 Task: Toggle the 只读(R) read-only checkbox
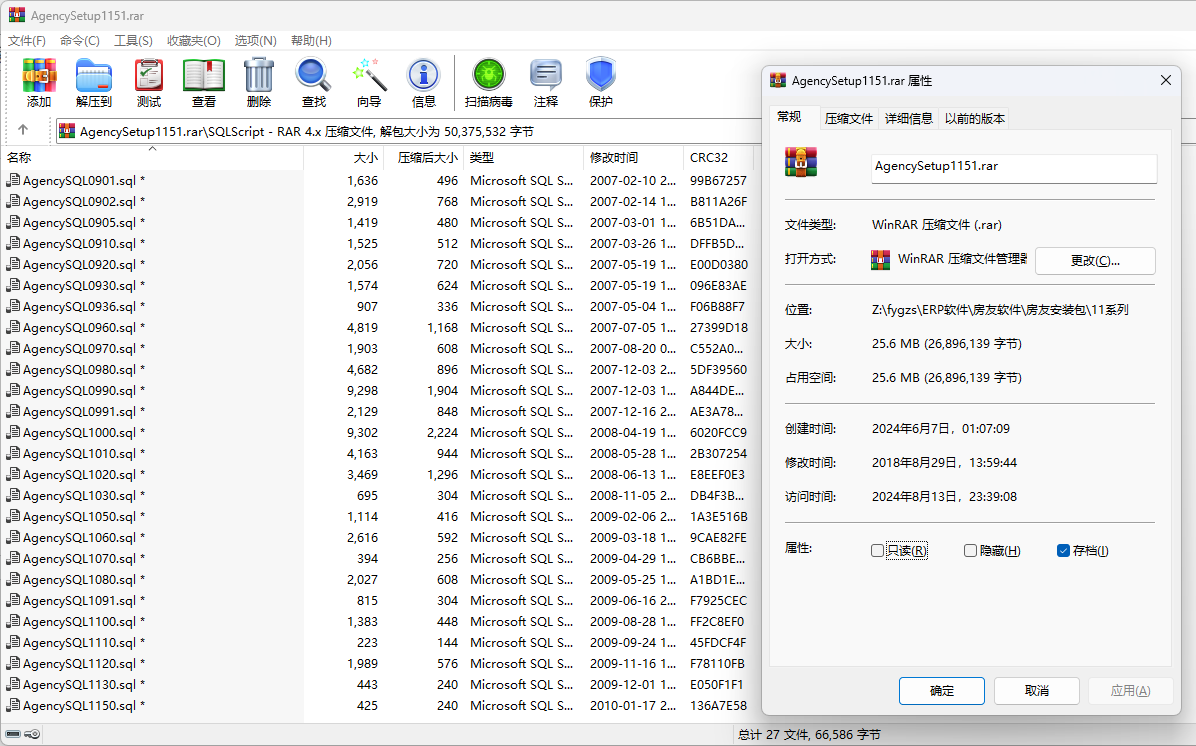click(877, 551)
